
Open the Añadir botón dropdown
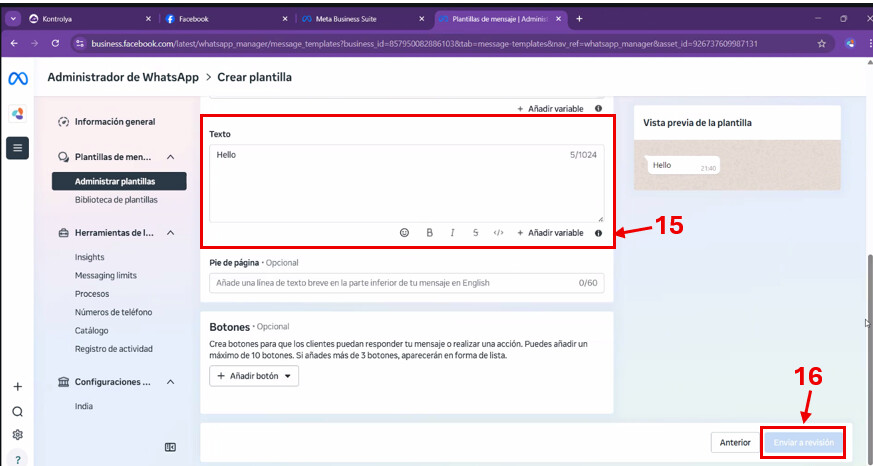(x=254, y=376)
